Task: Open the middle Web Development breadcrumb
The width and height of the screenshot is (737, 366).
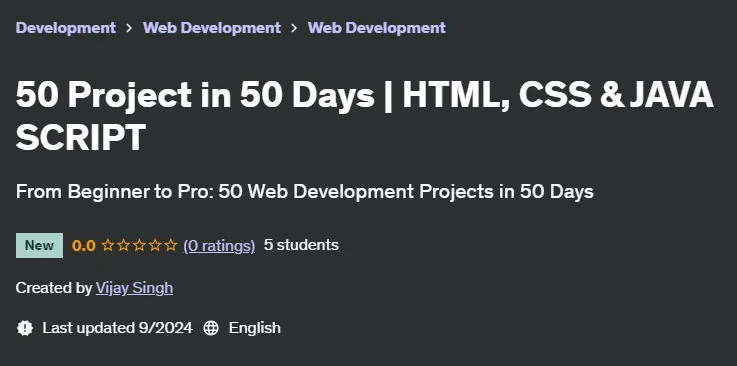Action: 212,28
